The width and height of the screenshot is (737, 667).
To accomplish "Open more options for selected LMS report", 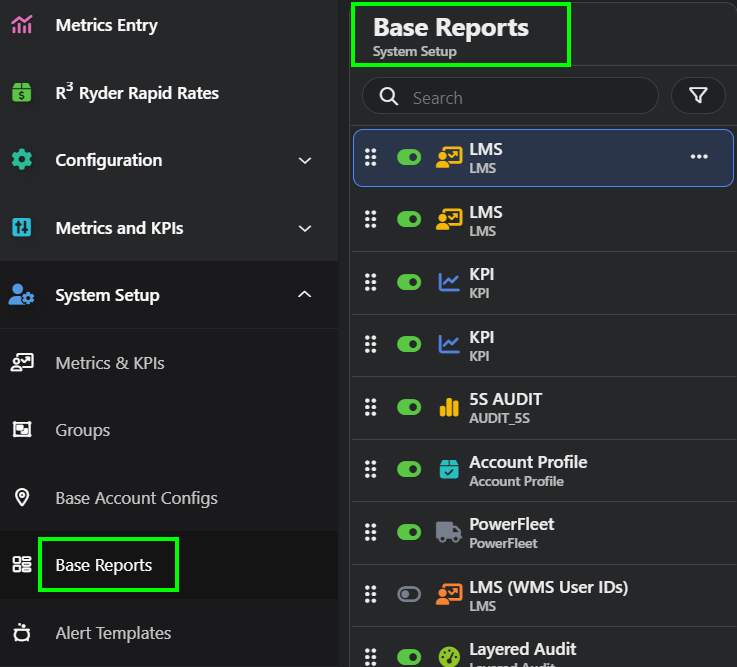I will pos(699,157).
